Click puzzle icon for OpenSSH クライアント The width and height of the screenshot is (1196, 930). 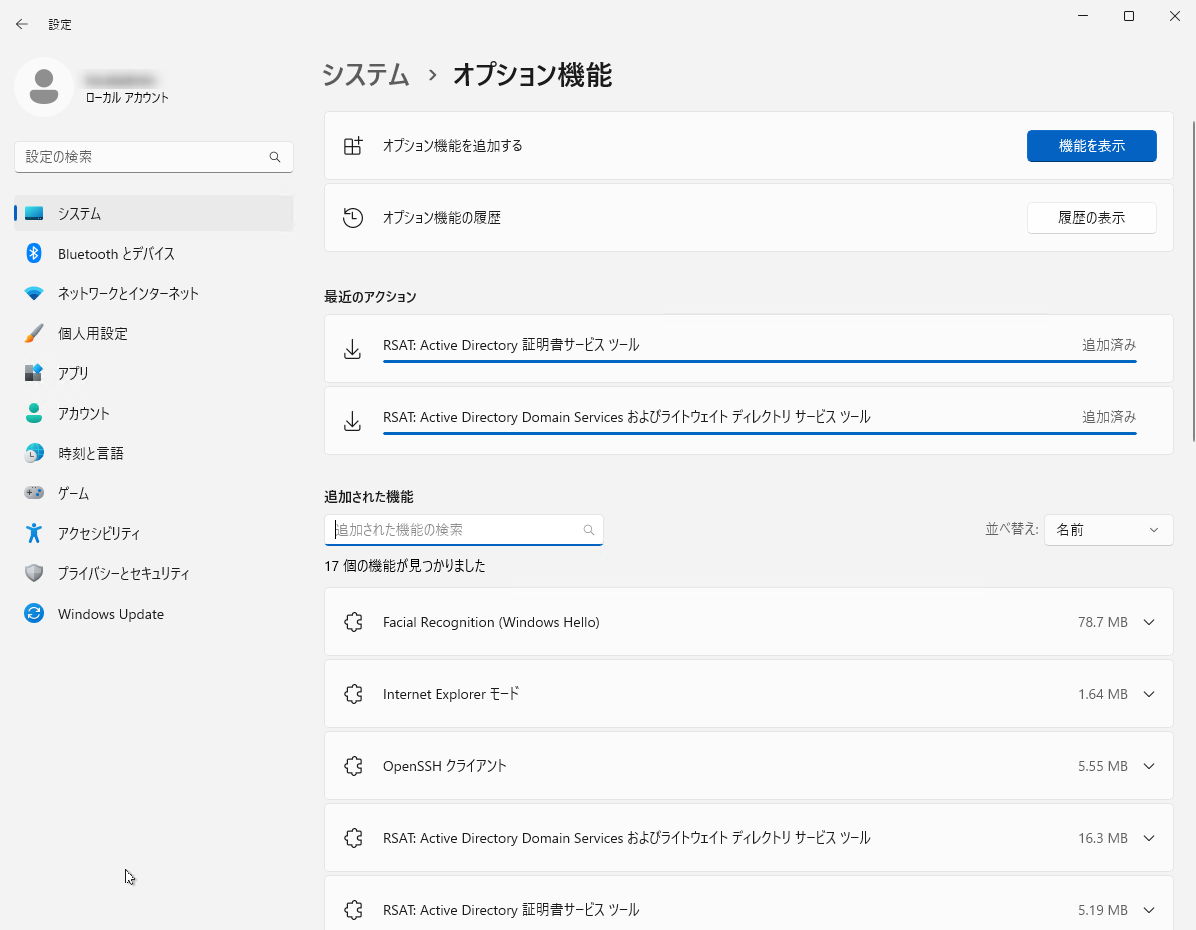coord(353,766)
